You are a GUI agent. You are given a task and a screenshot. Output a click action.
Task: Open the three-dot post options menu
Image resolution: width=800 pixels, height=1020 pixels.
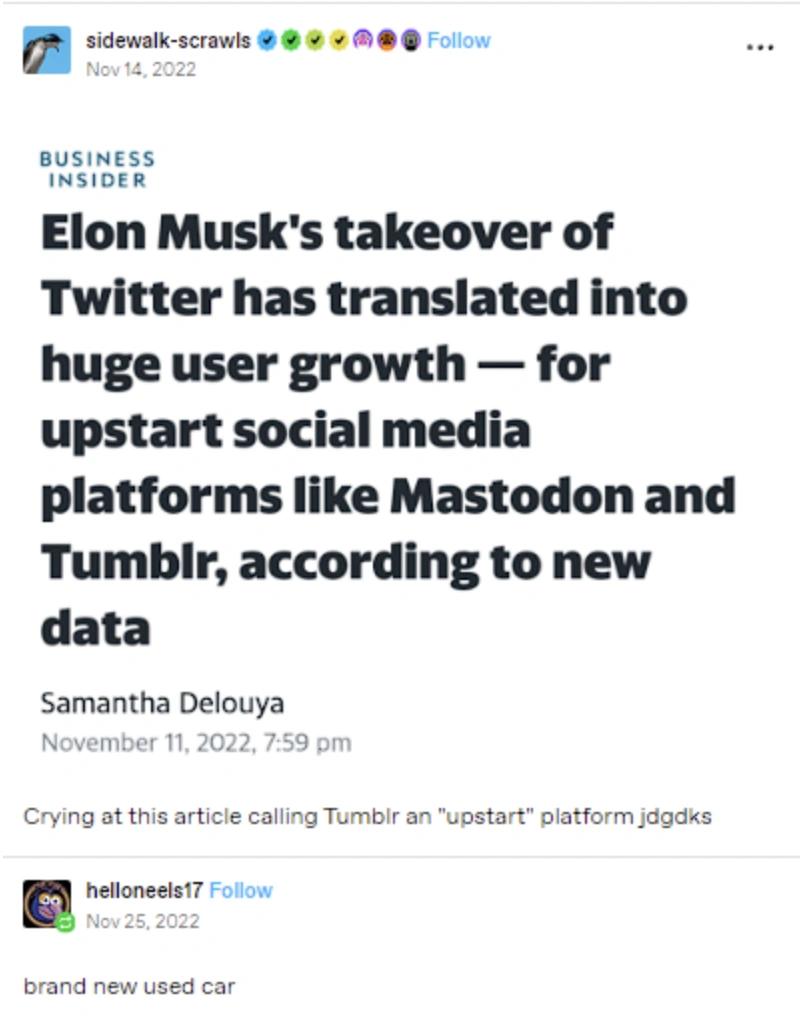760,47
